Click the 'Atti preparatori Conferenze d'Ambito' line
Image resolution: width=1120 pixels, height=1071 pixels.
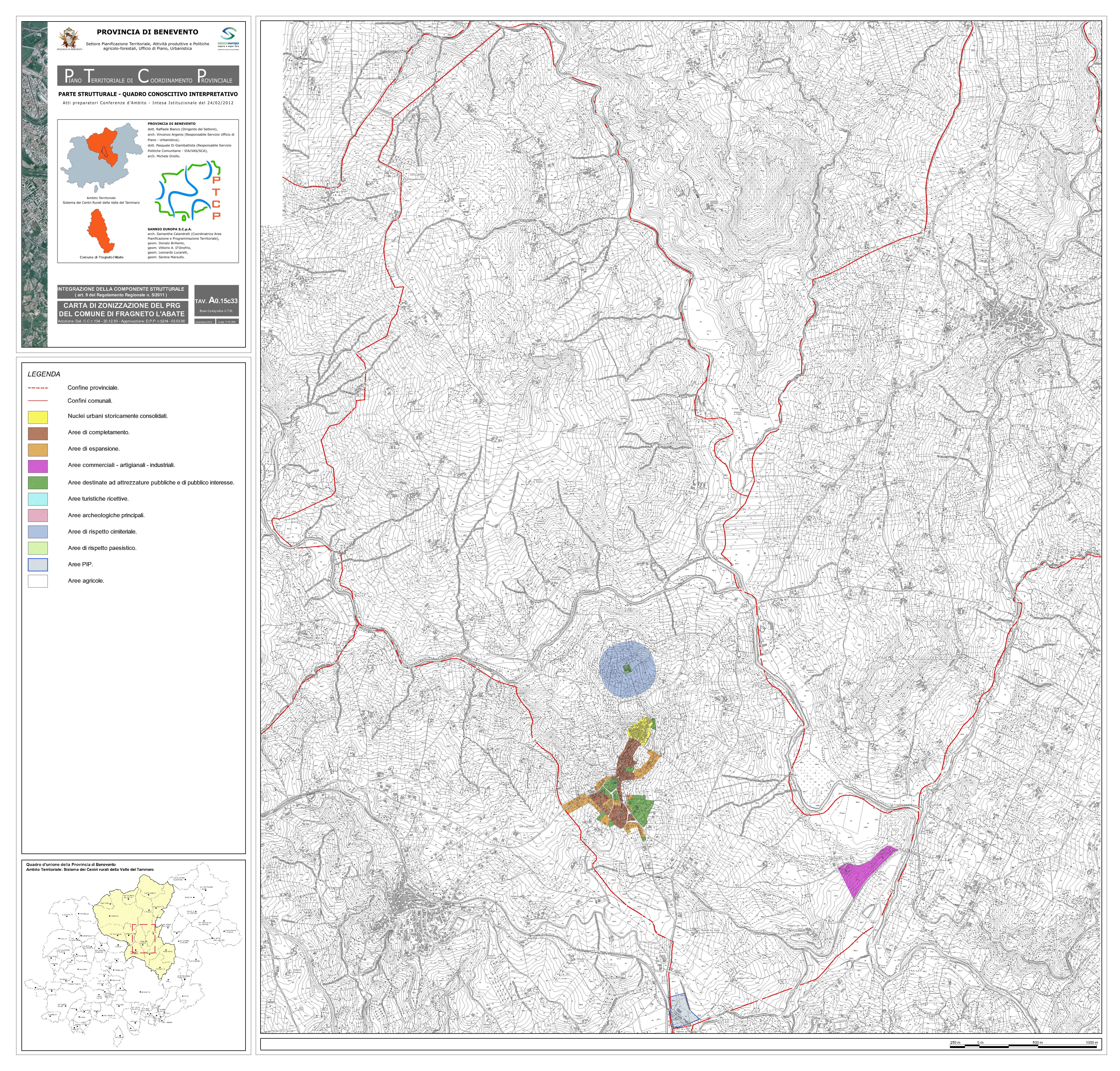(x=148, y=103)
